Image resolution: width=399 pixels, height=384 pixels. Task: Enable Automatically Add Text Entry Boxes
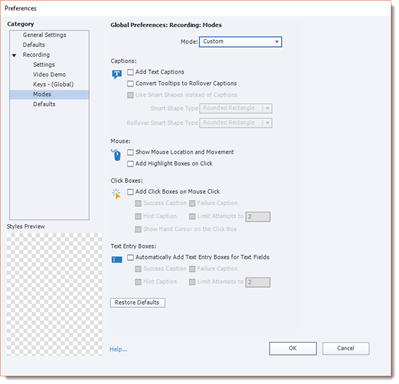coord(130,257)
